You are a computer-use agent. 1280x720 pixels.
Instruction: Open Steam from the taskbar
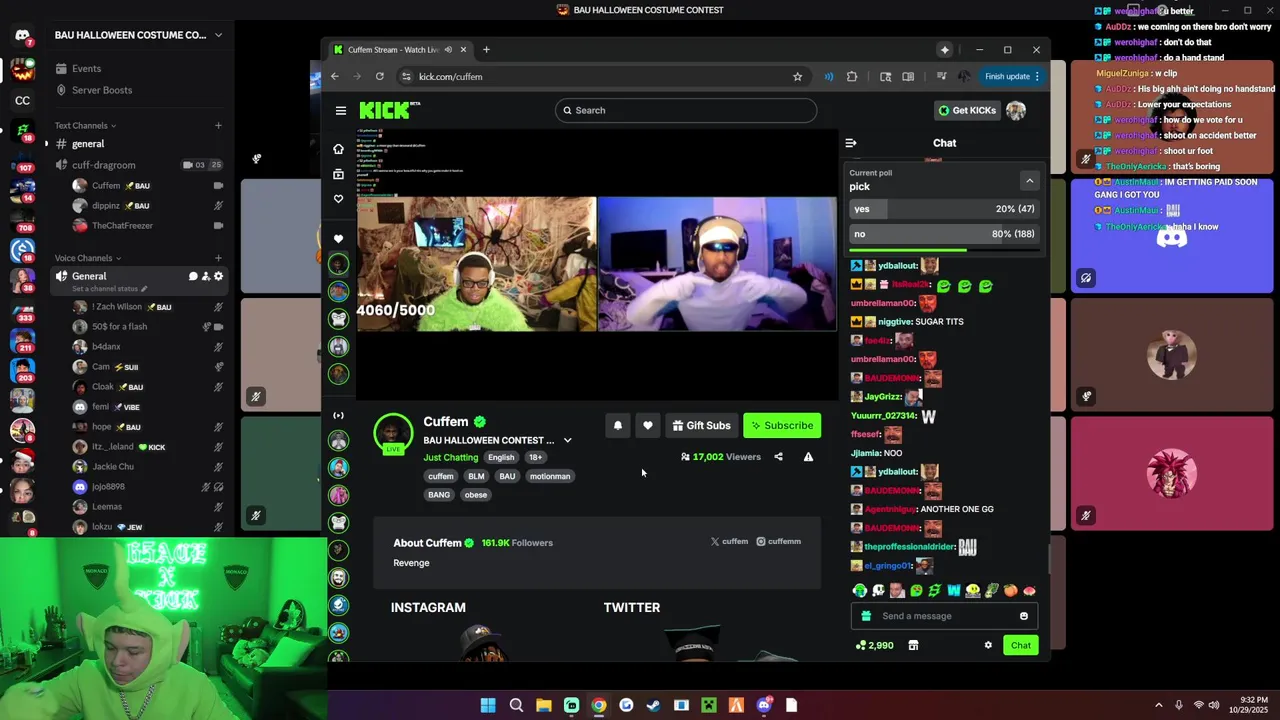coord(653,705)
